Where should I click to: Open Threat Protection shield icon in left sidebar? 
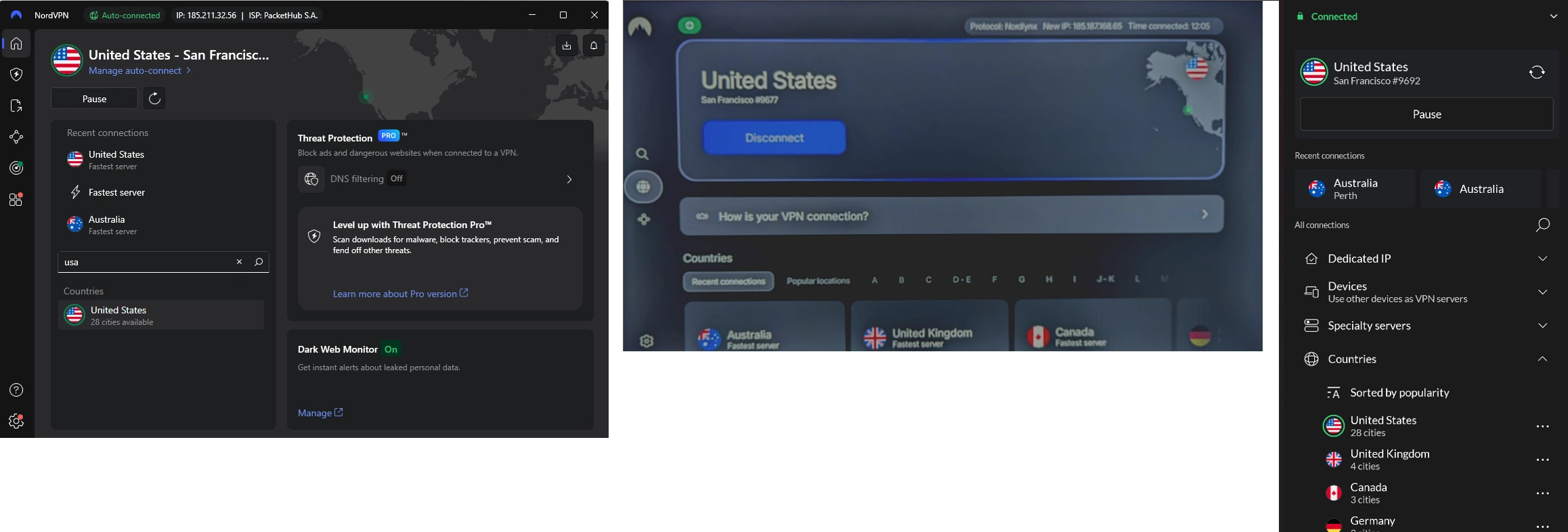click(x=16, y=74)
